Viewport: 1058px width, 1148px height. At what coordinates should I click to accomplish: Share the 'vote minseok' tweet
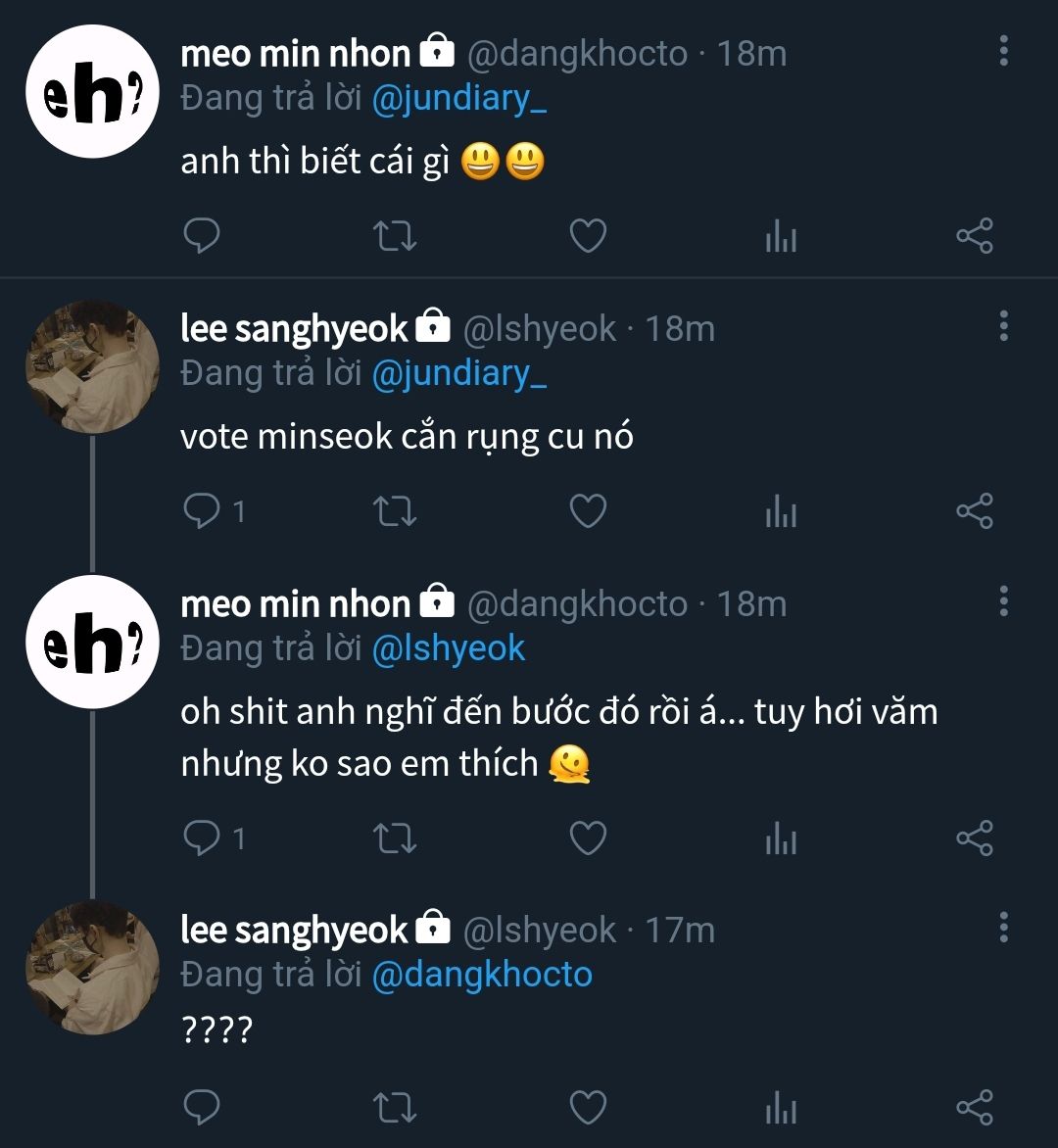pyautogui.click(x=974, y=510)
